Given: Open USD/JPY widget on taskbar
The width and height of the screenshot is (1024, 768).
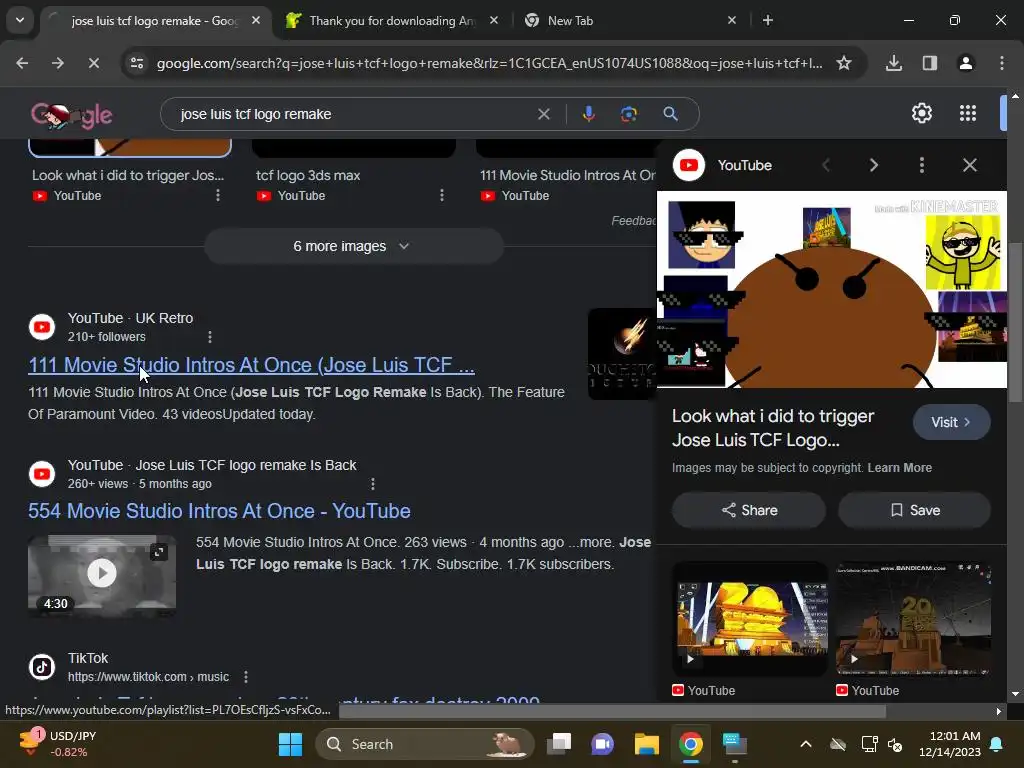Looking at the screenshot, I should (57, 744).
